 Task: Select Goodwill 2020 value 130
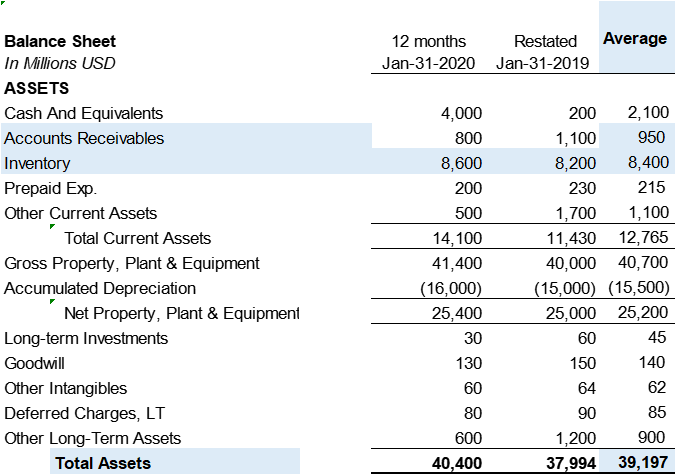(469, 363)
